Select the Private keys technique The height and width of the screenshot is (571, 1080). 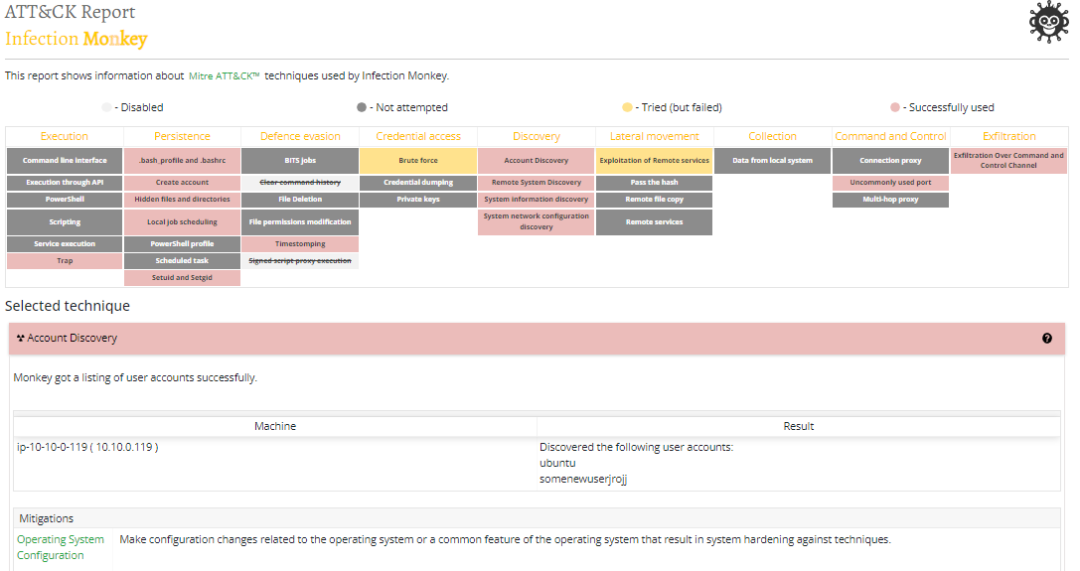coord(418,199)
